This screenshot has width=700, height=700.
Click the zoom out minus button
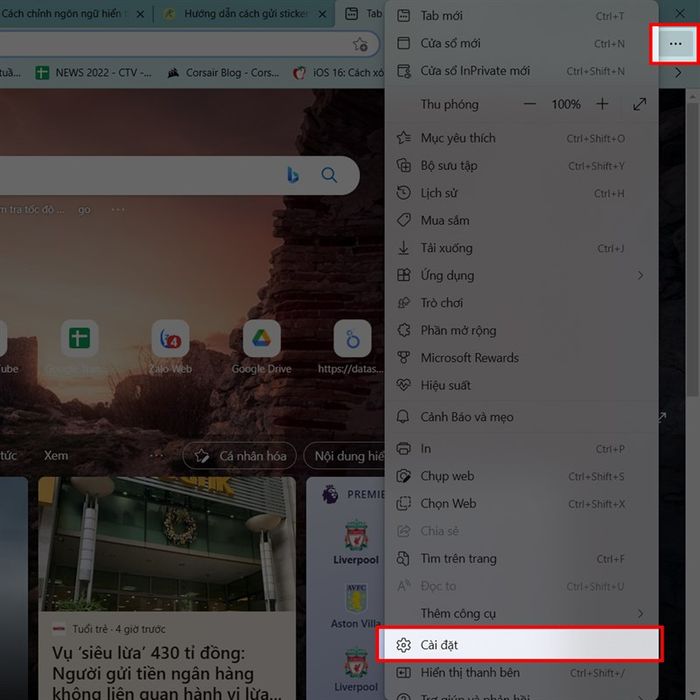[x=530, y=104]
